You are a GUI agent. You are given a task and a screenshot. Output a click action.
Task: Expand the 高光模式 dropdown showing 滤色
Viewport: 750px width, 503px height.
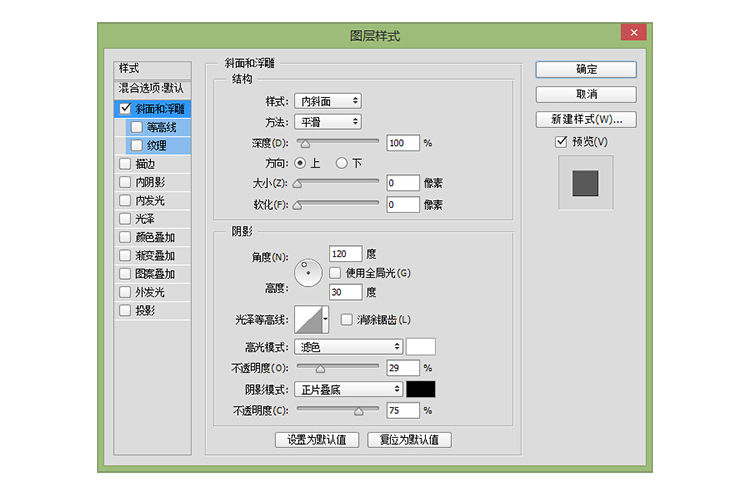(x=349, y=347)
